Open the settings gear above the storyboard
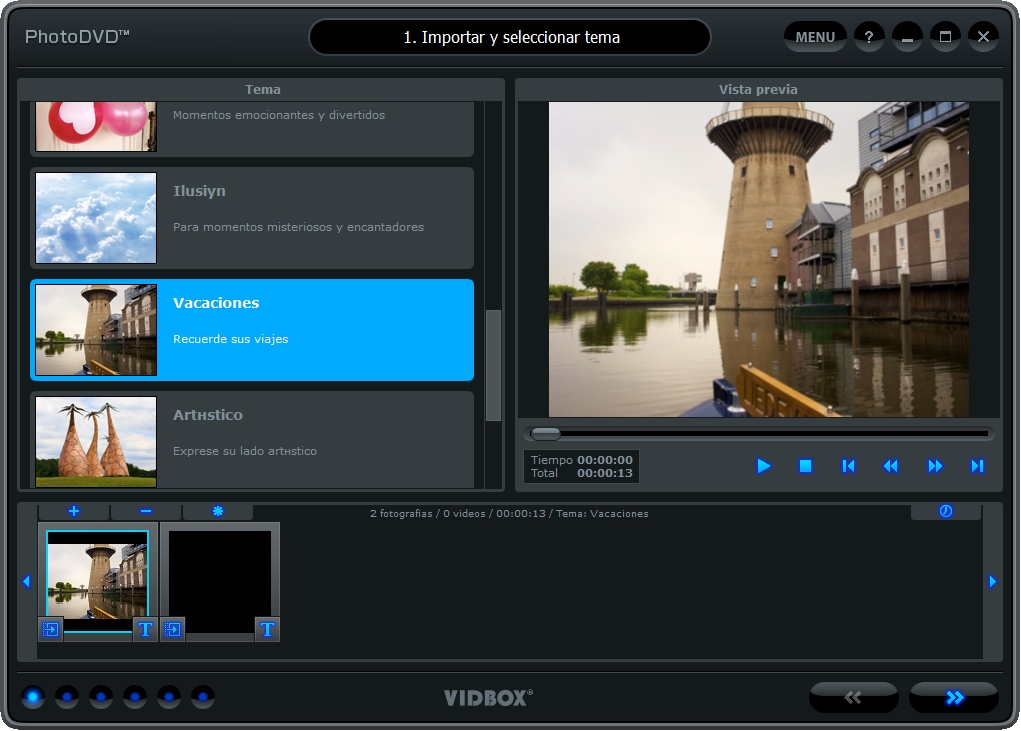Viewport: 1021px width, 731px height. coord(218,511)
